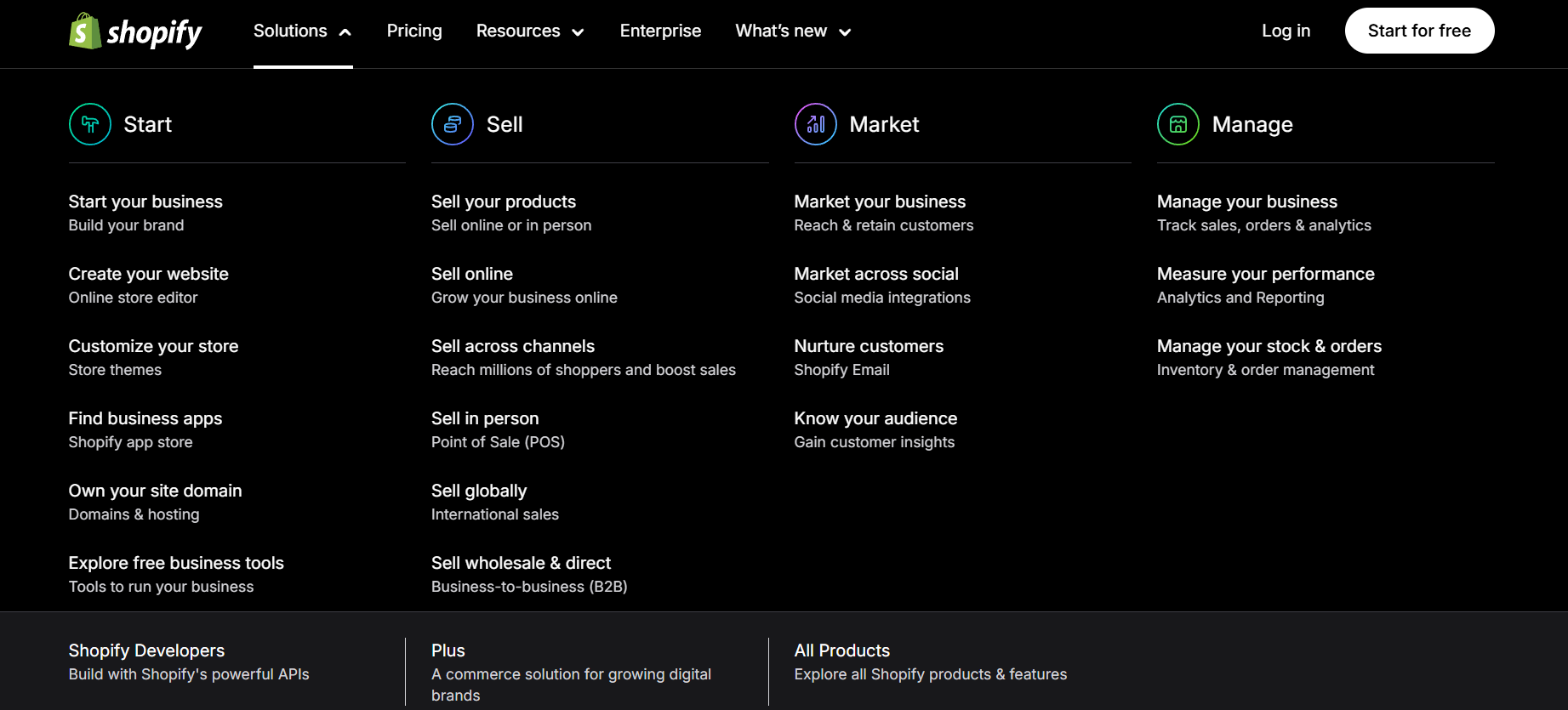Open Own your site domain link
Screen dimensions: 1568x710
point(155,491)
